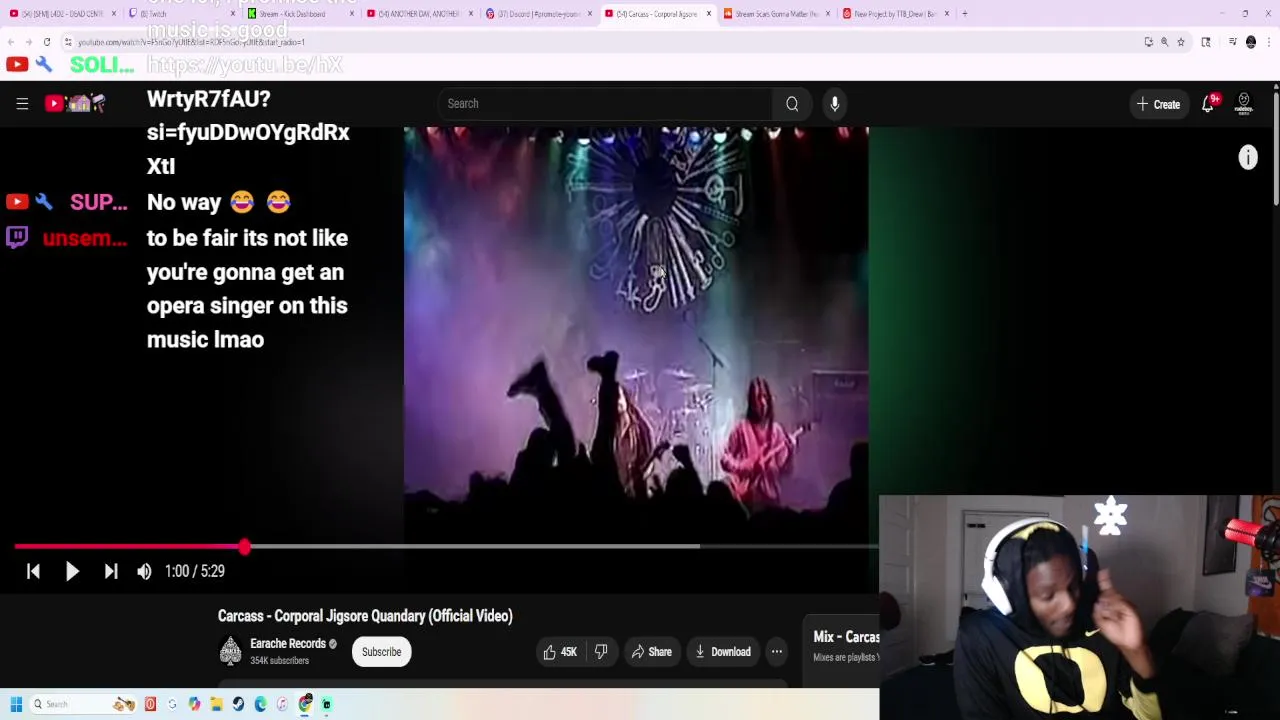
Task: Open Steam from the taskbar
Action: click(238, 704)
